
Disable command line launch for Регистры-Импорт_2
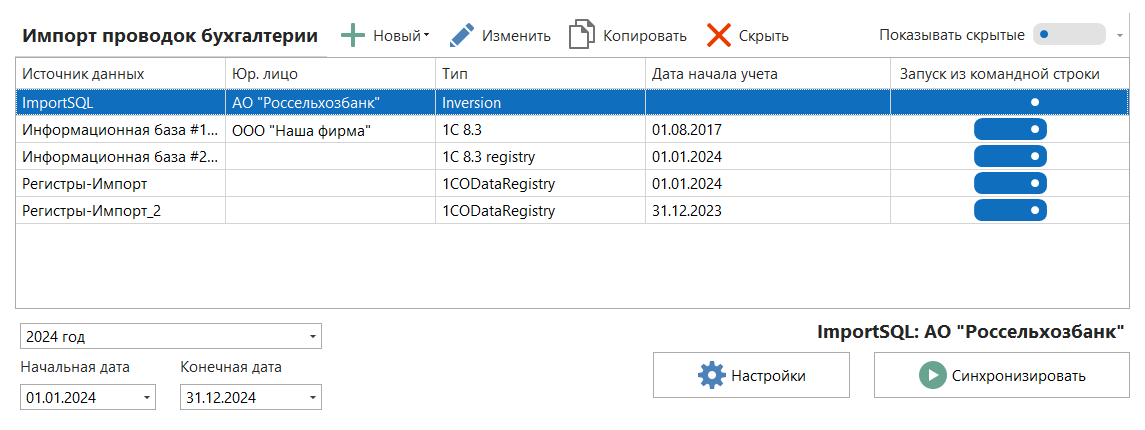point(1010,210)
